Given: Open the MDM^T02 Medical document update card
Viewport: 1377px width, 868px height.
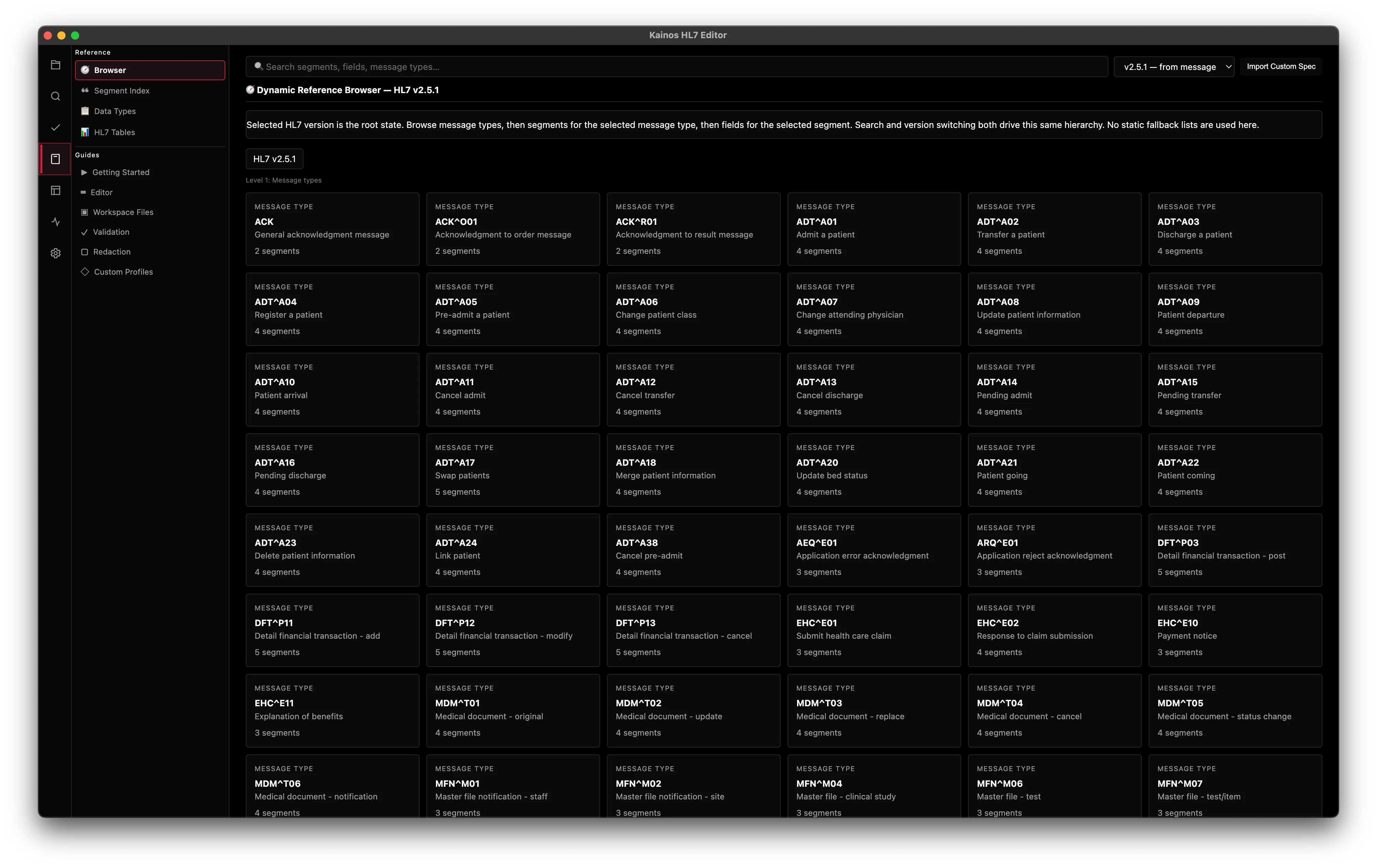Looking at the screenshot, I should pyautogui.click(x=694, y=711).
